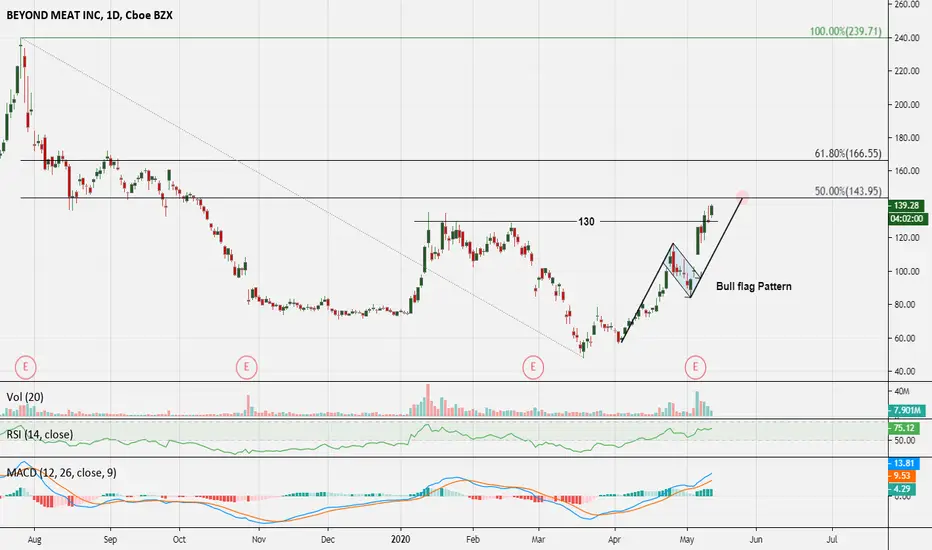Click the 200.00 price axis label
The image size is (932, 550).
pyautogui.click(x=907, y=105)
